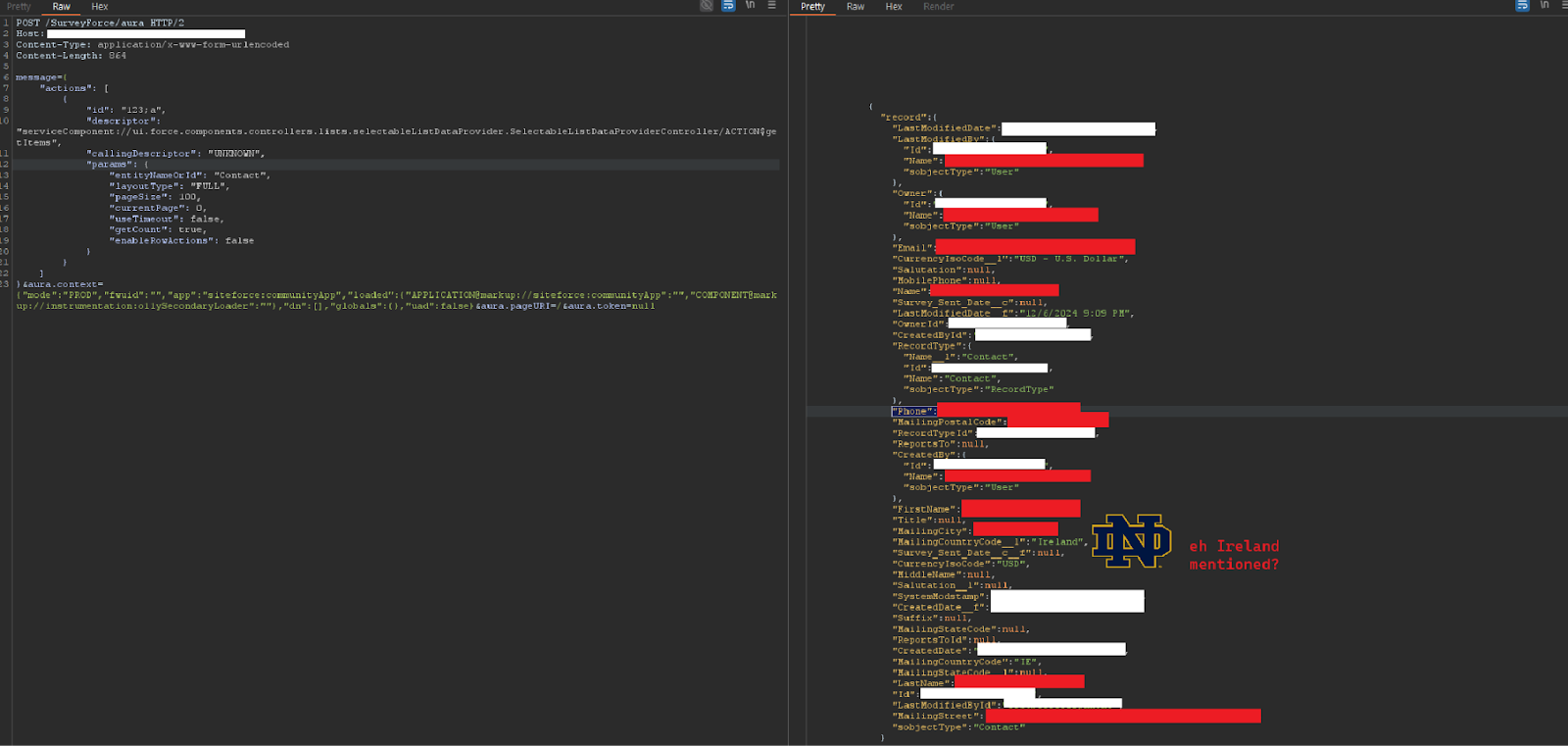Click the "Owner":{ line in response

(x=917, y=193)
